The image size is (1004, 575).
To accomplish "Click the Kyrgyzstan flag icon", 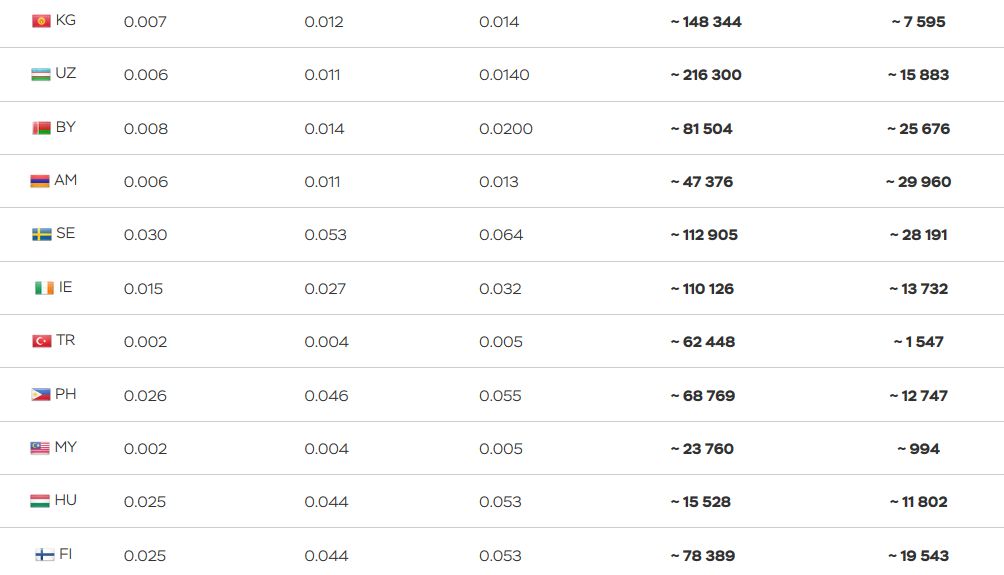I will click(x=42, y=21).
